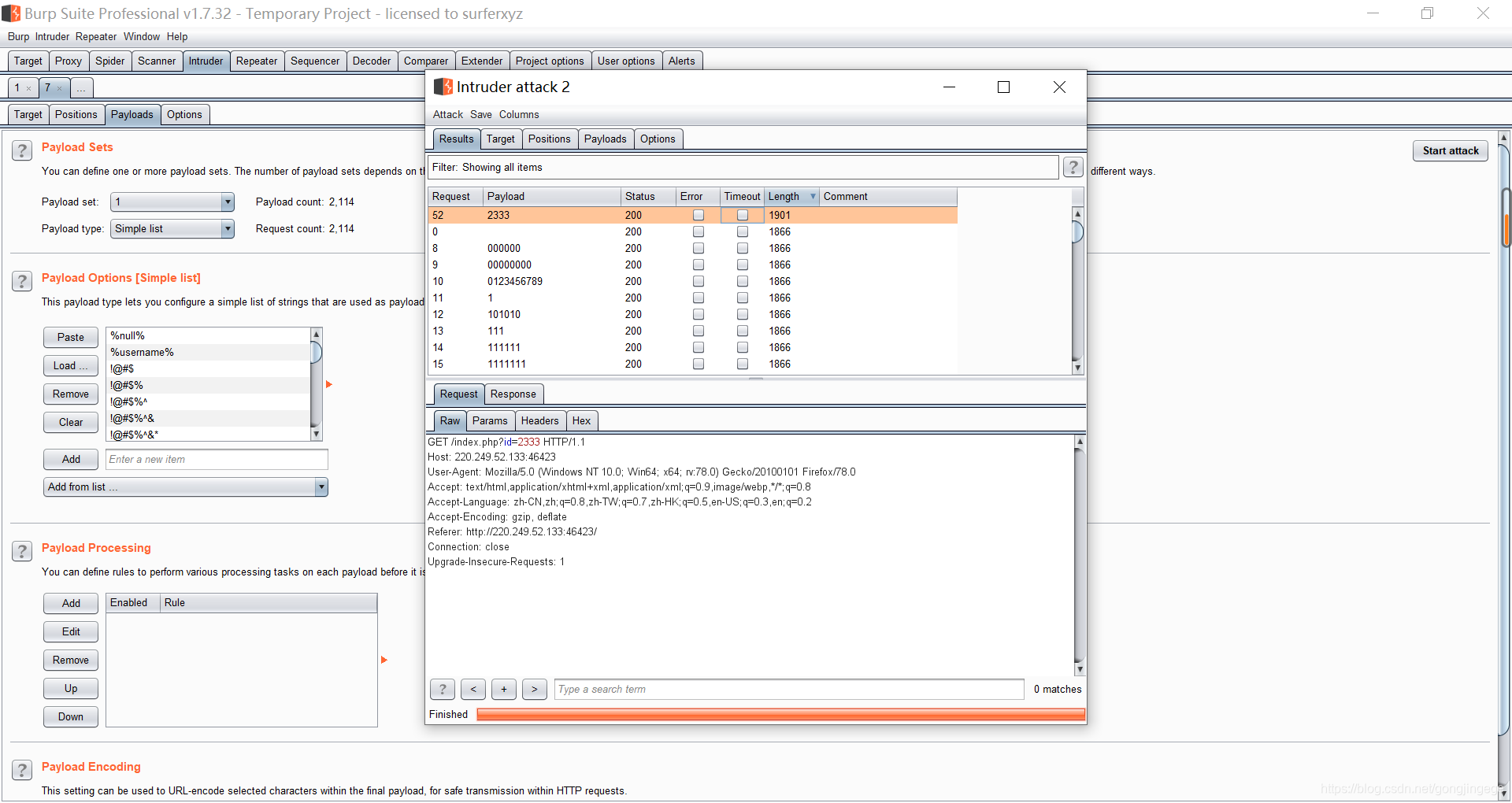Click Edit processing rule button

(71, 631)
